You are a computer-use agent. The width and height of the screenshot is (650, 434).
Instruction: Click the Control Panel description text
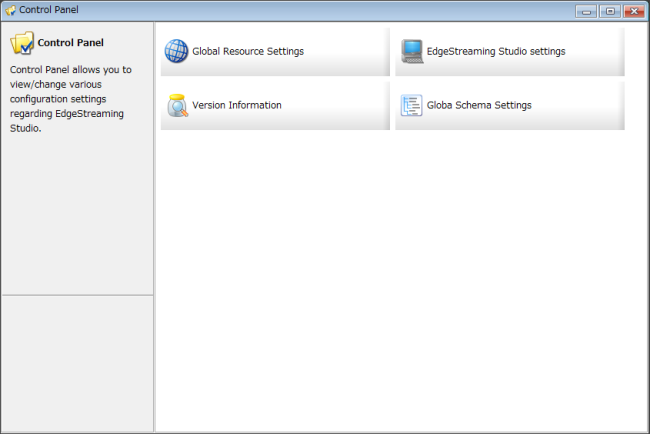pyautogui.click(x=70, y=98)
